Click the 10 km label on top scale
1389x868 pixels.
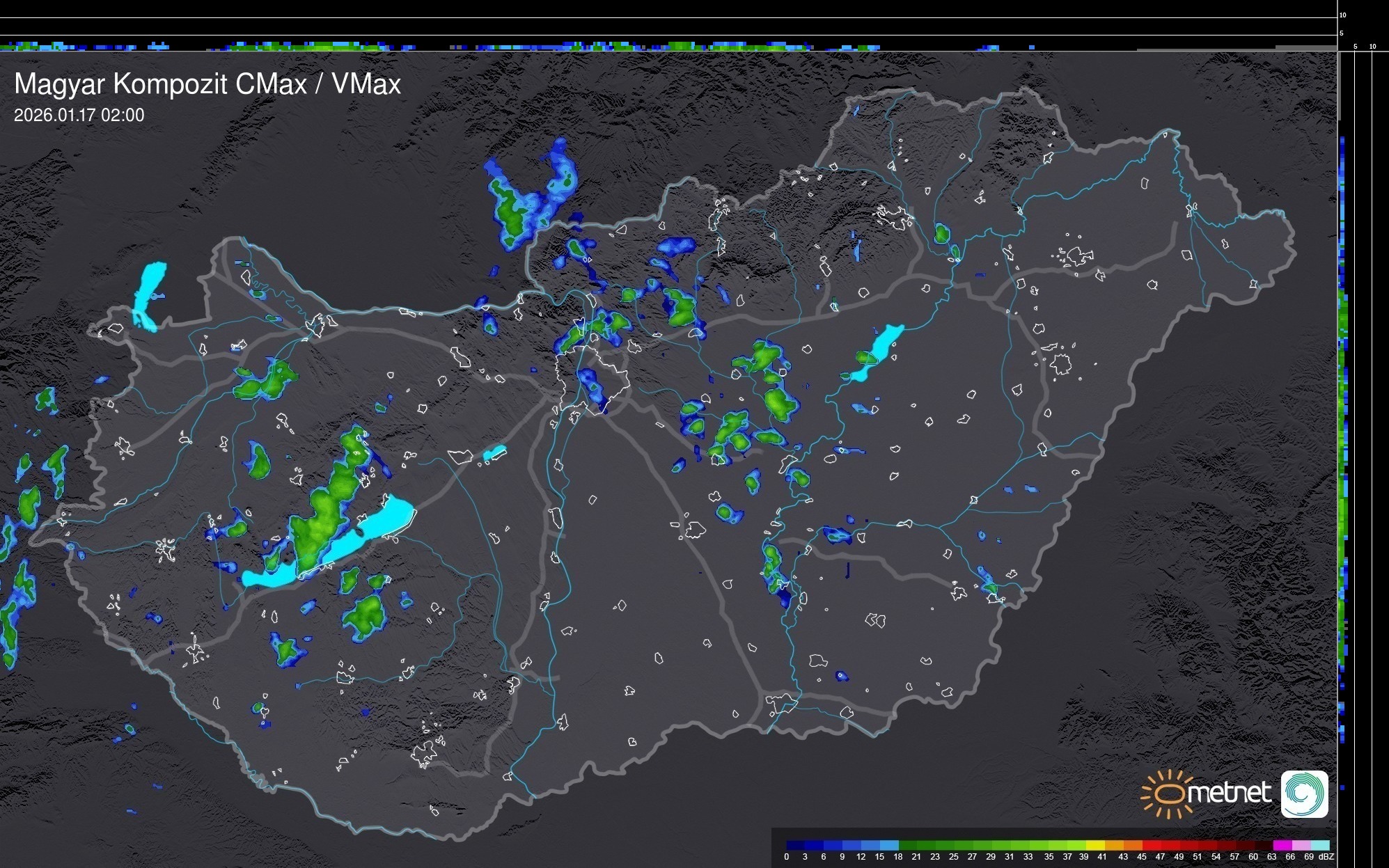1342,15
